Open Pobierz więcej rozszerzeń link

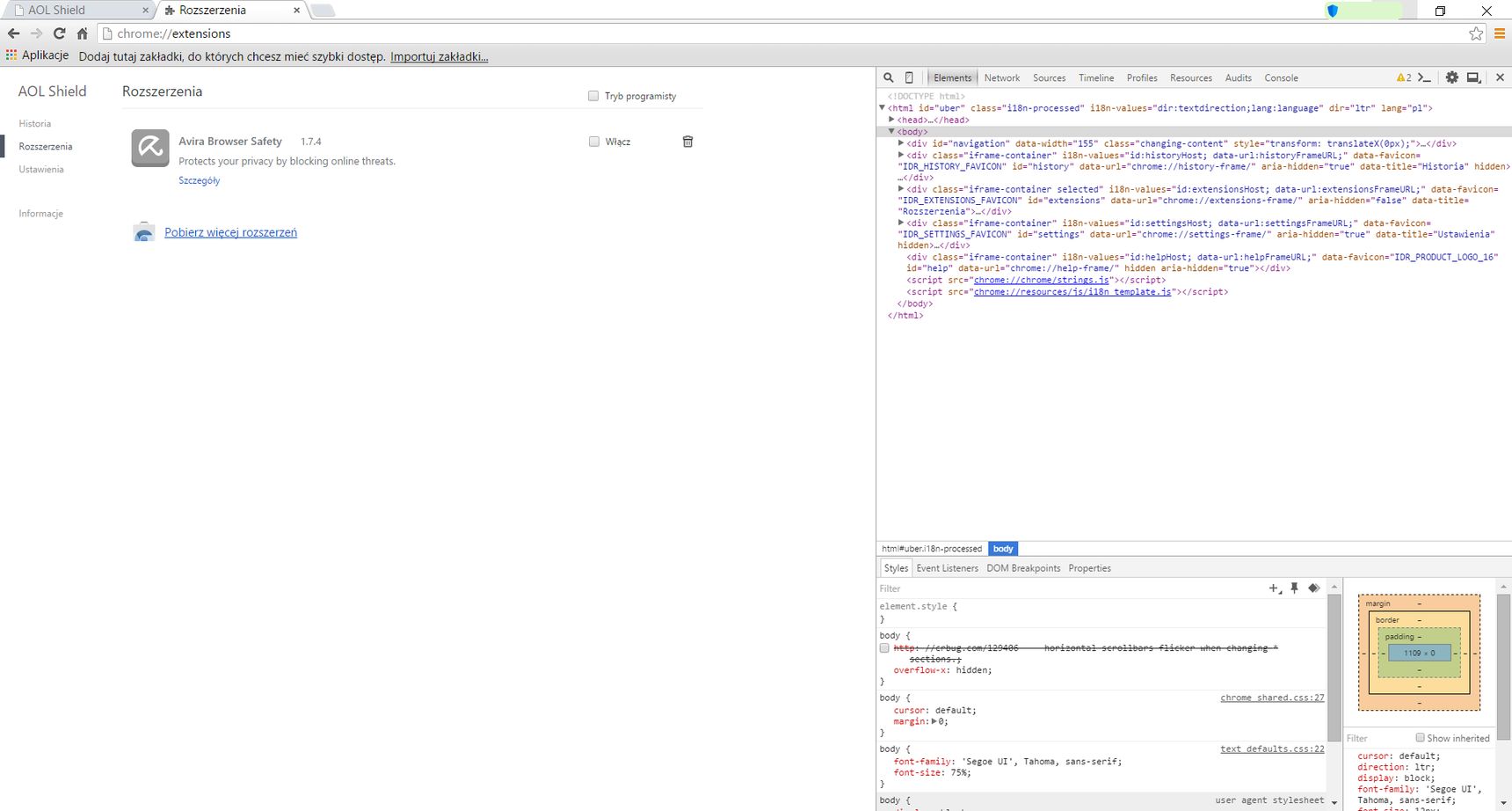[230, 232]
